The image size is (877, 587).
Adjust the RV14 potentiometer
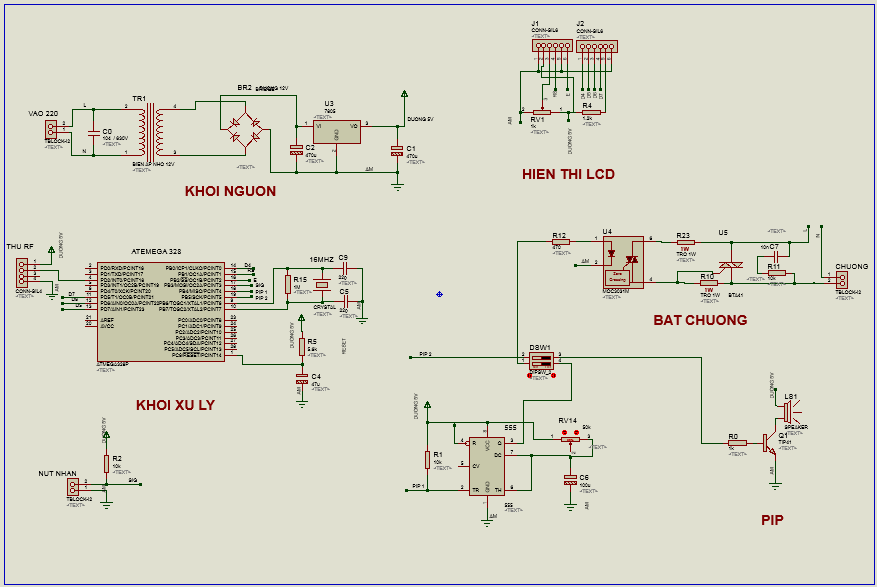click(570, 438)
